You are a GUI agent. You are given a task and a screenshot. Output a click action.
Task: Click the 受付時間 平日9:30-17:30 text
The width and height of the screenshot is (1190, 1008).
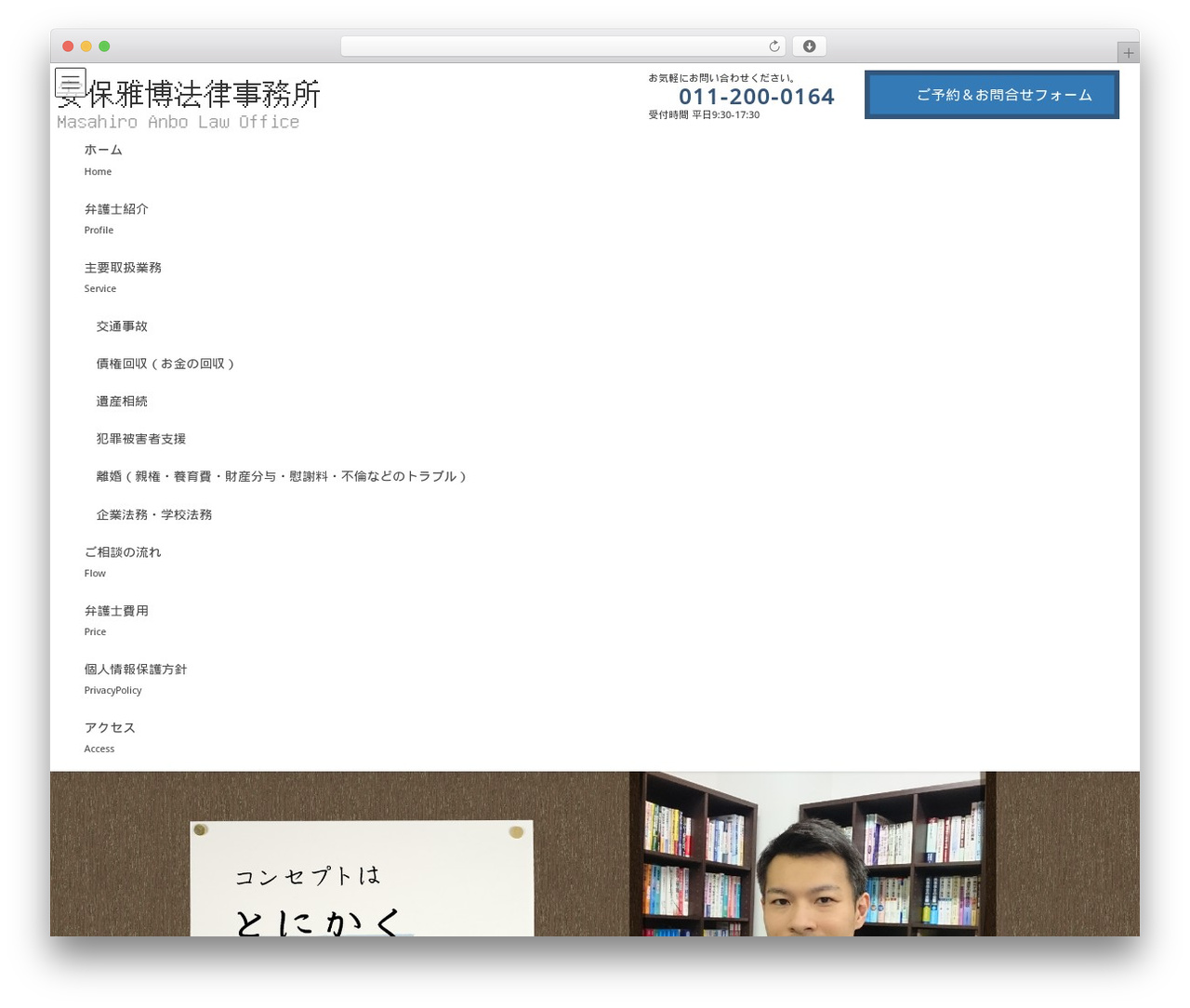[704, 115]
